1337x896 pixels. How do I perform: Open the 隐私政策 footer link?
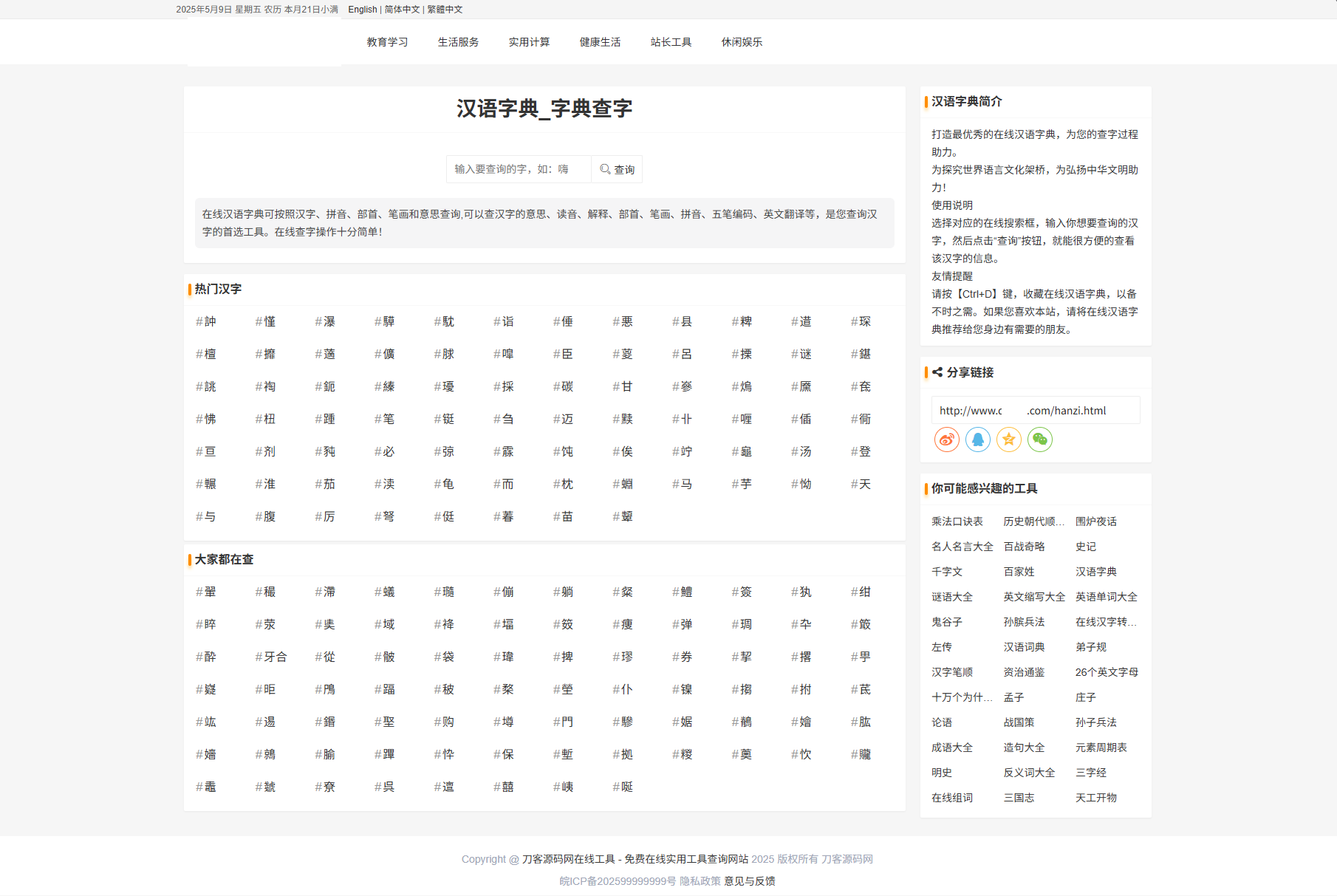pyautogui.click(x=700, y=880)
